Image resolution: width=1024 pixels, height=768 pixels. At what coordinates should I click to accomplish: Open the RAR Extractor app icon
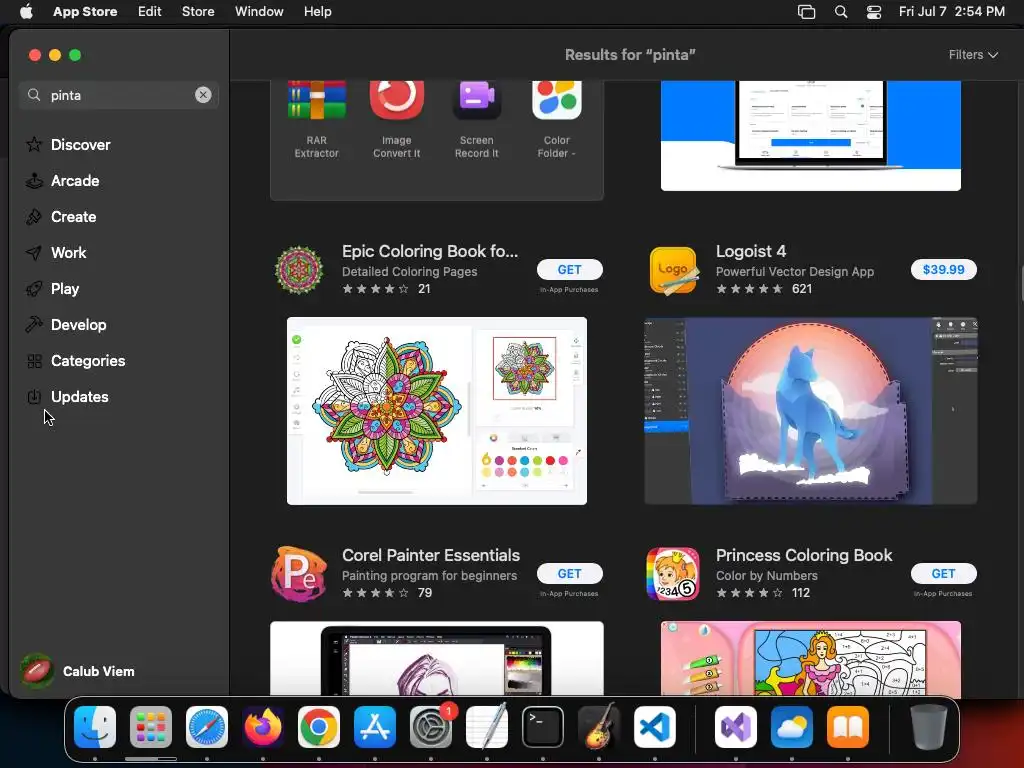coord(317,100)
